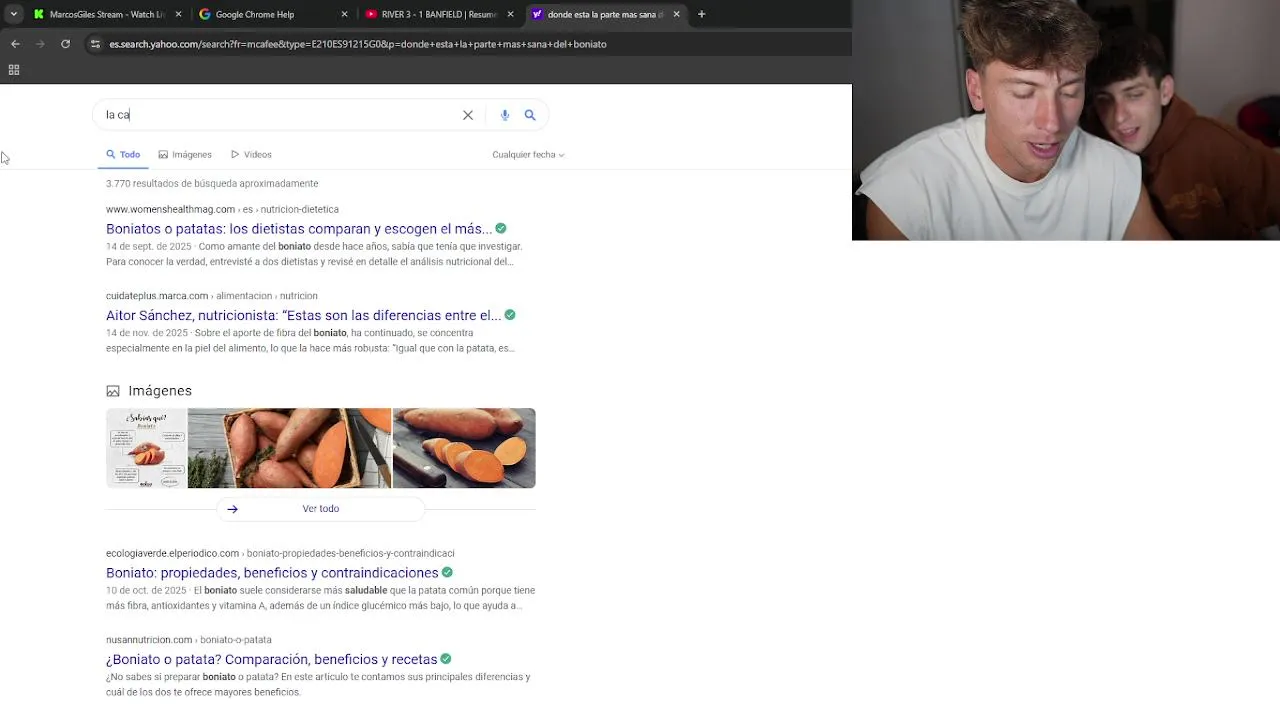Close the Google Chrome Help tab
Viewport: 1280px width, 720px height.
[344, 14]
